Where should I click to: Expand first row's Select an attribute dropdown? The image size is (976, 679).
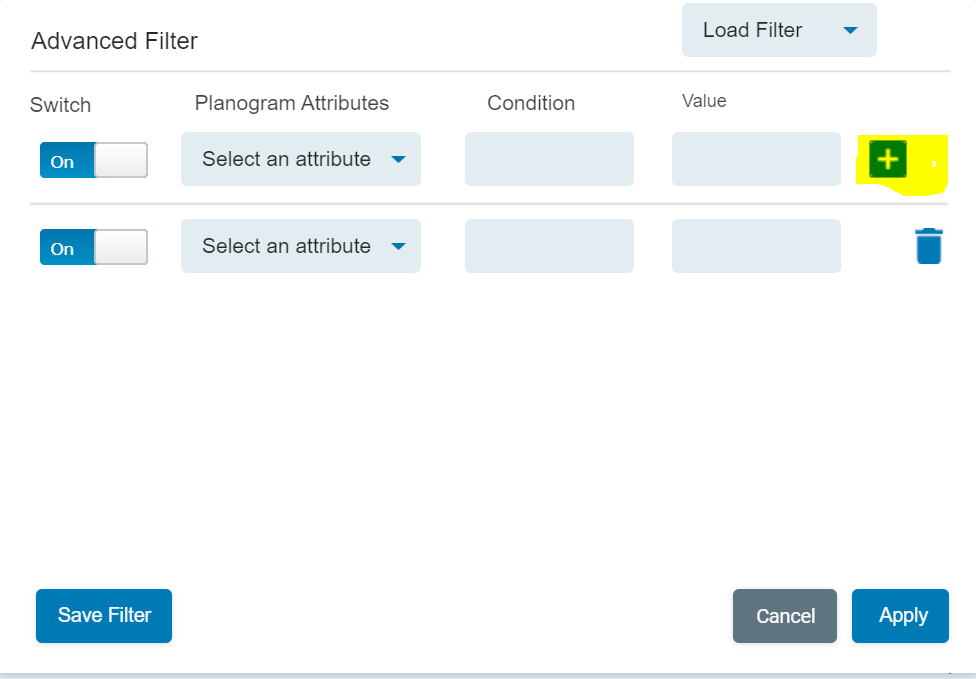[x=300, y=159]
